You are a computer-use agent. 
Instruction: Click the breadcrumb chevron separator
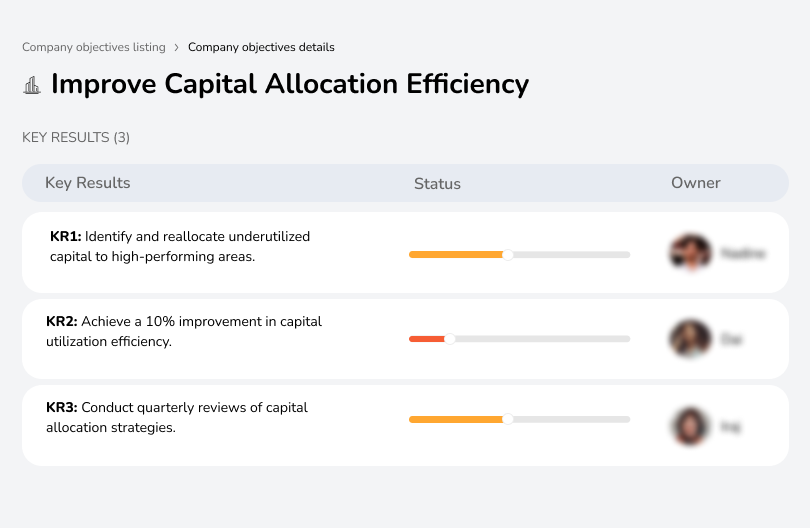tap(177, 47)
